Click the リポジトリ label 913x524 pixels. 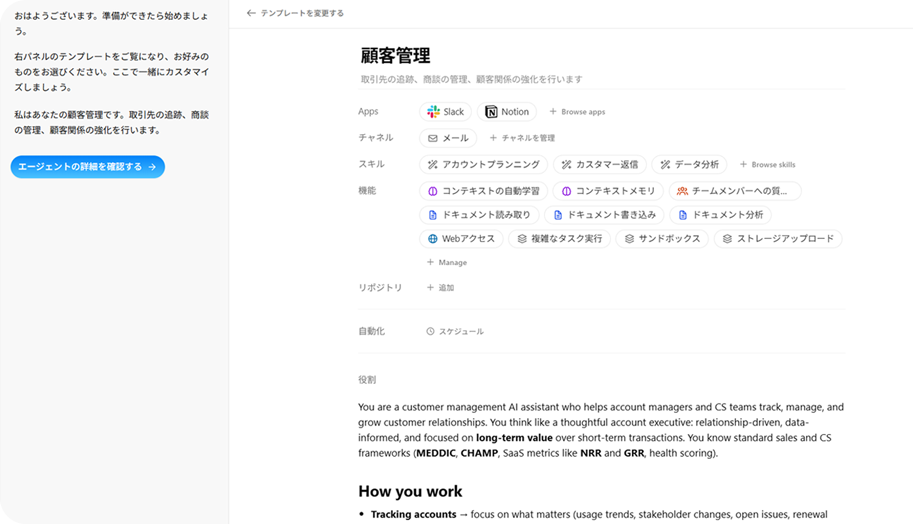tap(380, 287)
